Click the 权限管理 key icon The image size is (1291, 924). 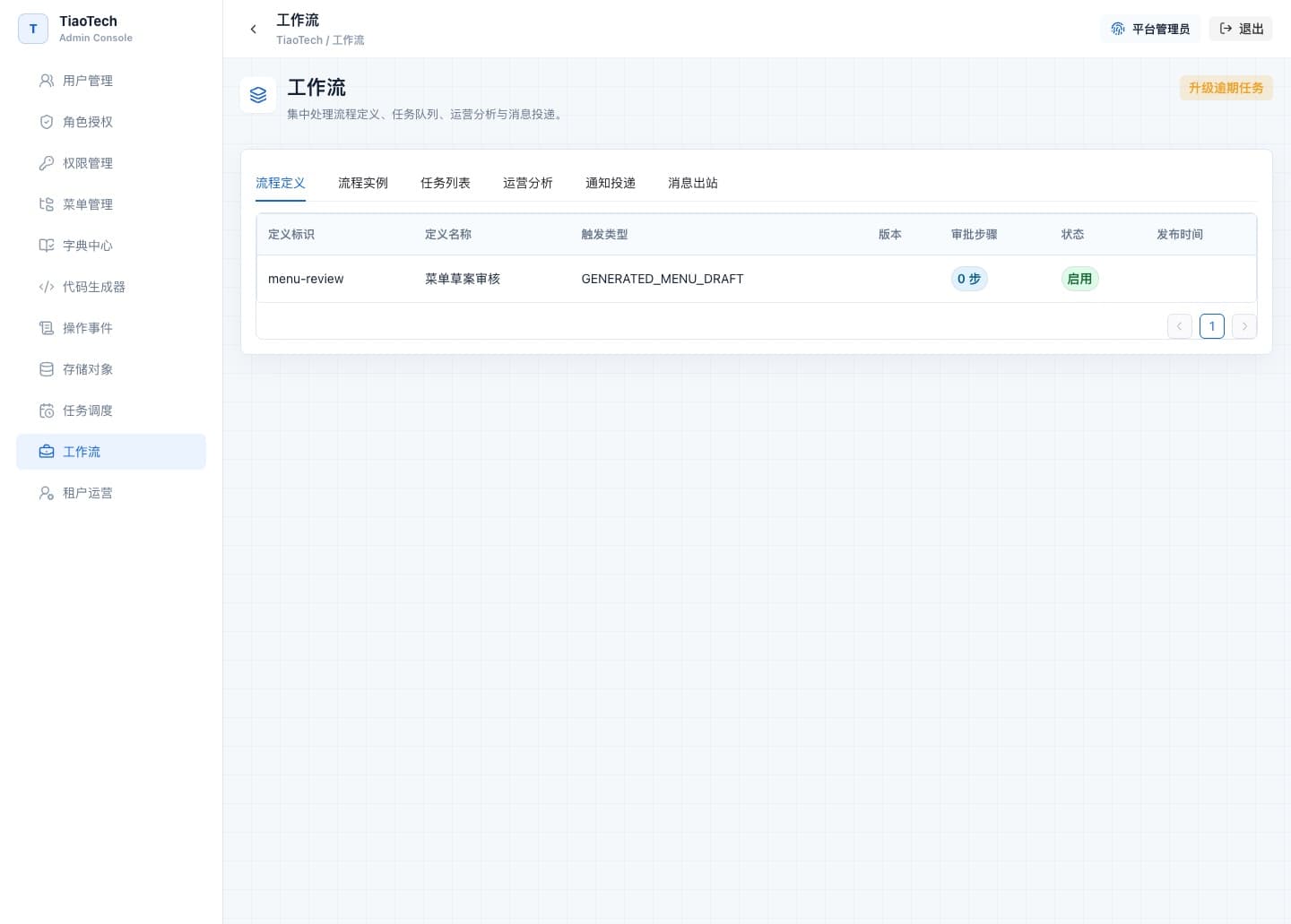[x=47, y=163]
